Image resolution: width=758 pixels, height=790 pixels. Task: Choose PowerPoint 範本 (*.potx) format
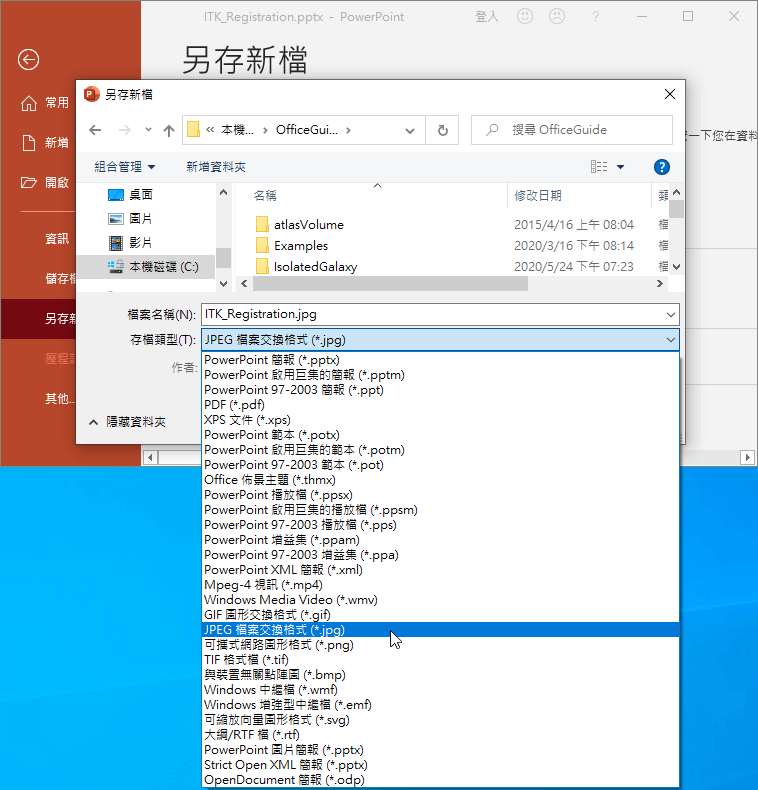pyautogui.click(x=440, y=435)
